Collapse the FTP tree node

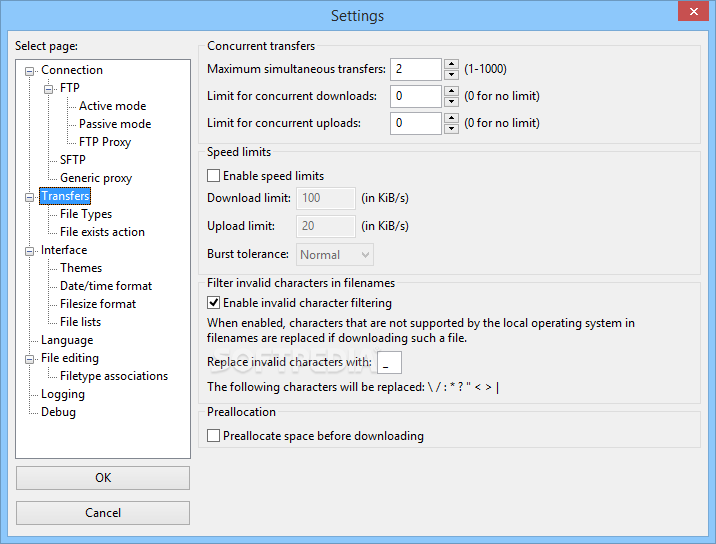tap(48, 89)
